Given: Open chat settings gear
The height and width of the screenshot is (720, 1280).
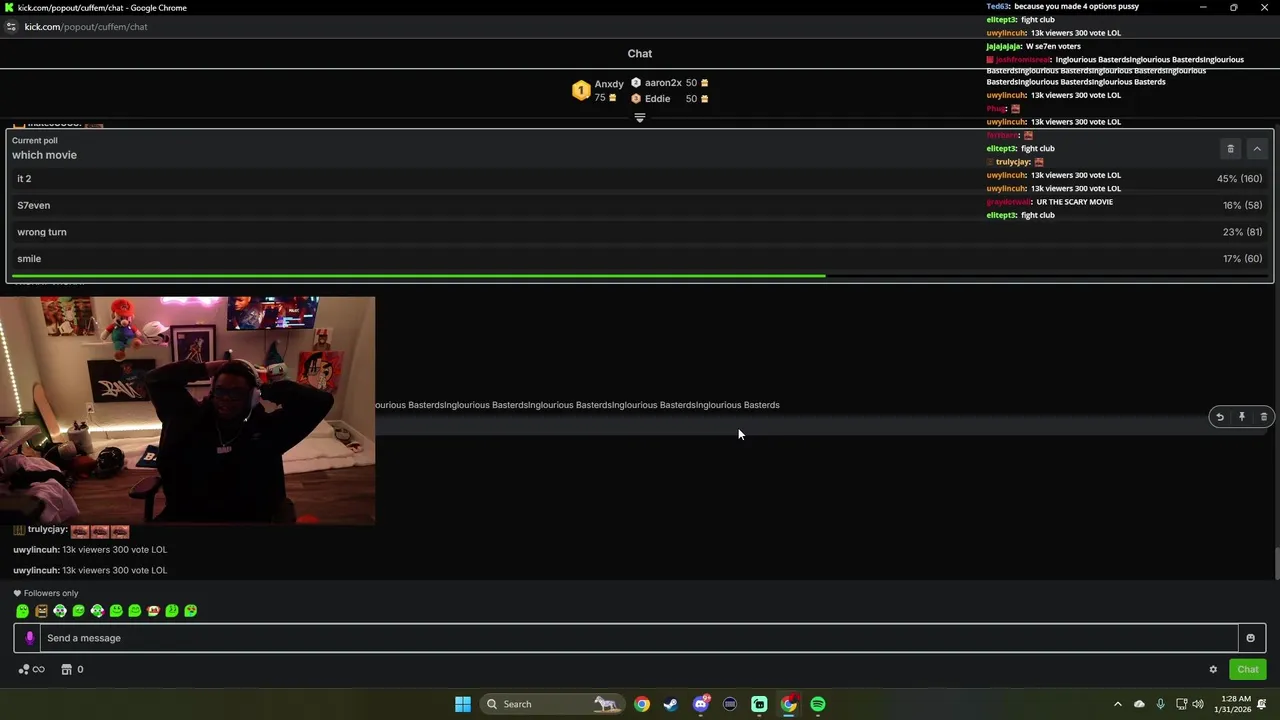Looking at the screenshot, I should tap(1213, 670).
